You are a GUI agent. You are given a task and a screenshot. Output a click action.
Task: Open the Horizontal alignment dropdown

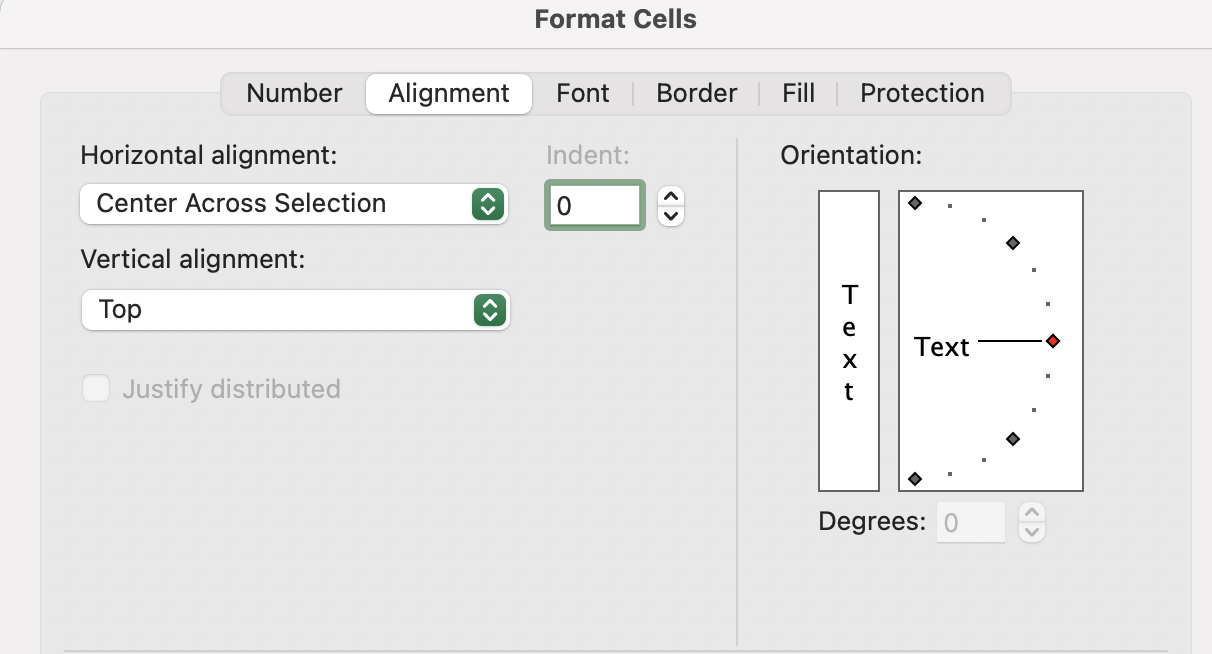click(294, 204)
